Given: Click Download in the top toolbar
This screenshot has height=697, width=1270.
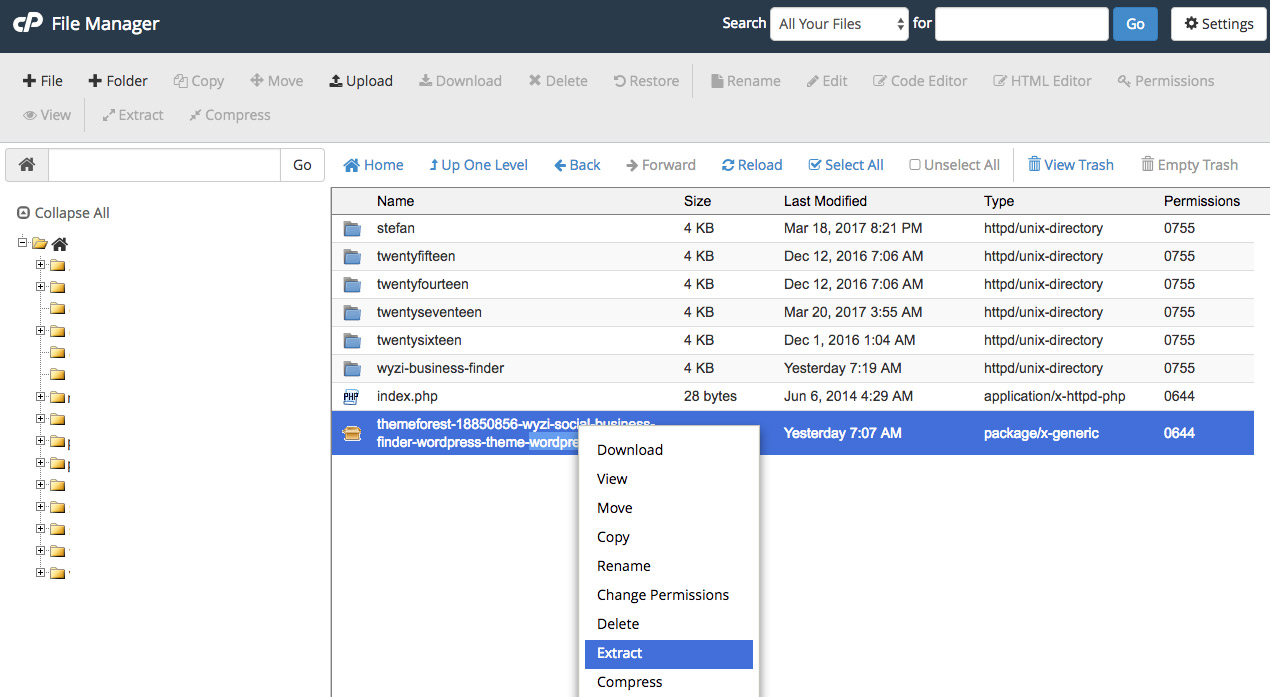Looking at the screenshot, I should pos(460,81).
